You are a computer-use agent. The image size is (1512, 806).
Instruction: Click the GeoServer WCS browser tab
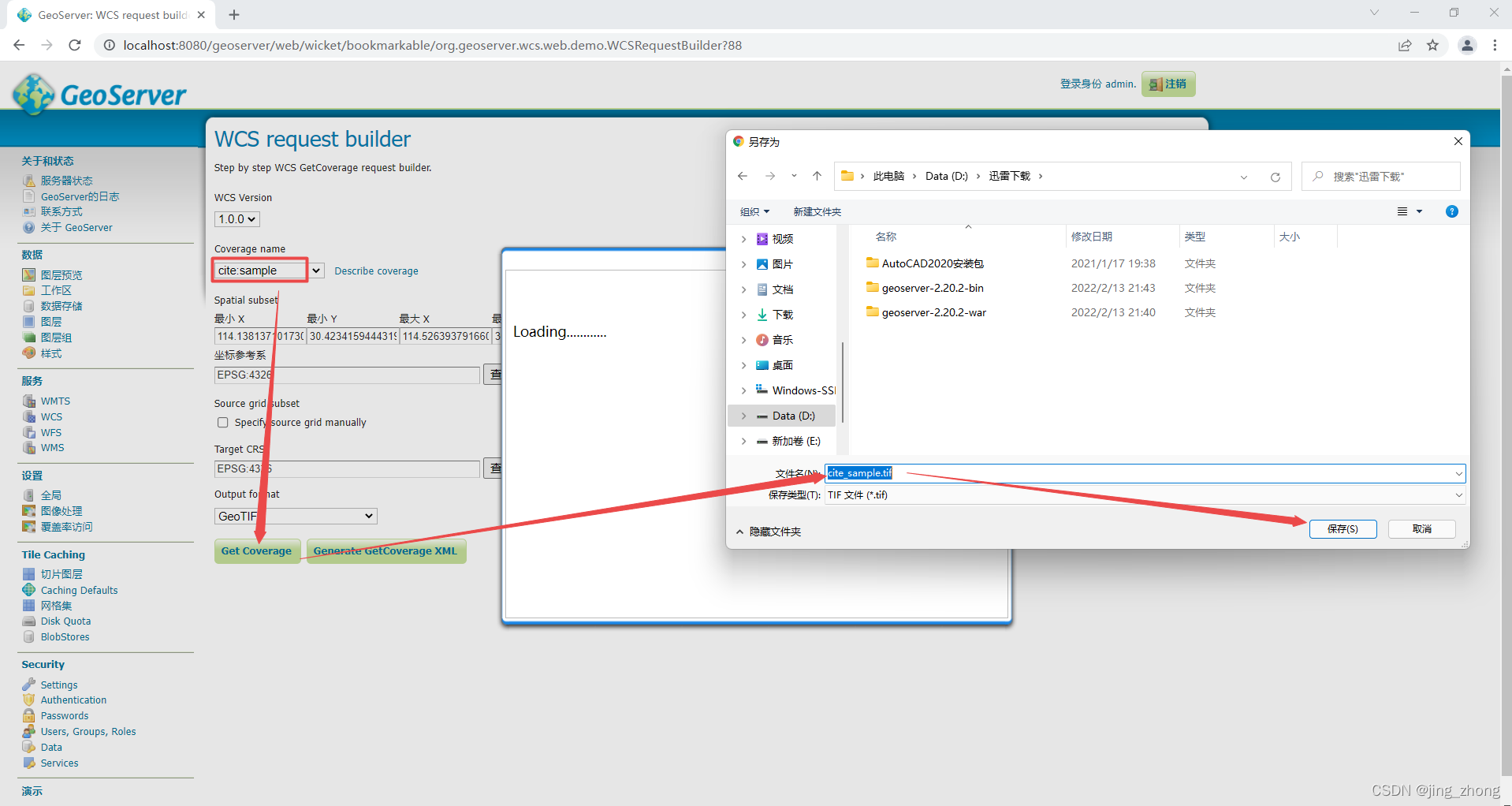click(x=113, y=15)
